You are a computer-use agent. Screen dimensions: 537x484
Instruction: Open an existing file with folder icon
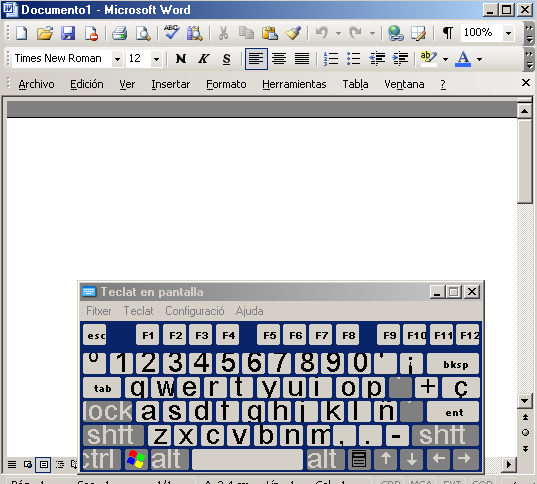[45, 33]
